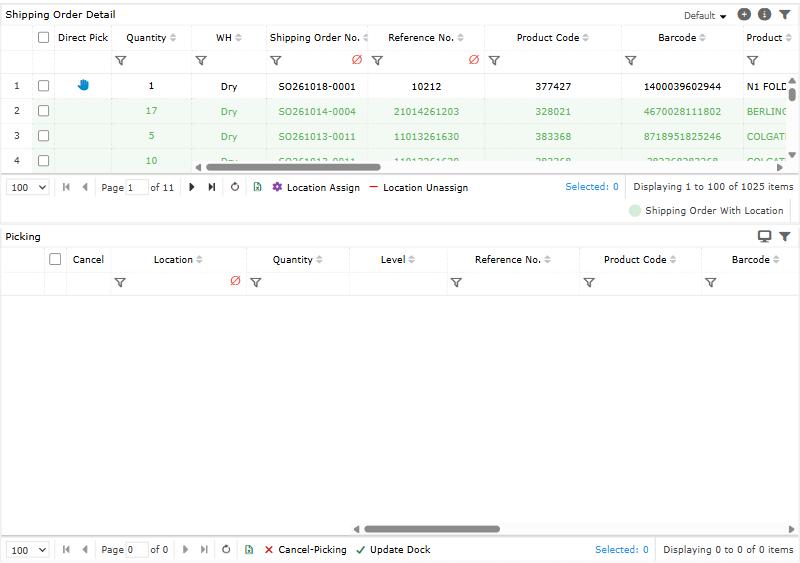Screen dimensions: 800x563
Task: Open Product Code filter in Picking
Action: point(589,282)
